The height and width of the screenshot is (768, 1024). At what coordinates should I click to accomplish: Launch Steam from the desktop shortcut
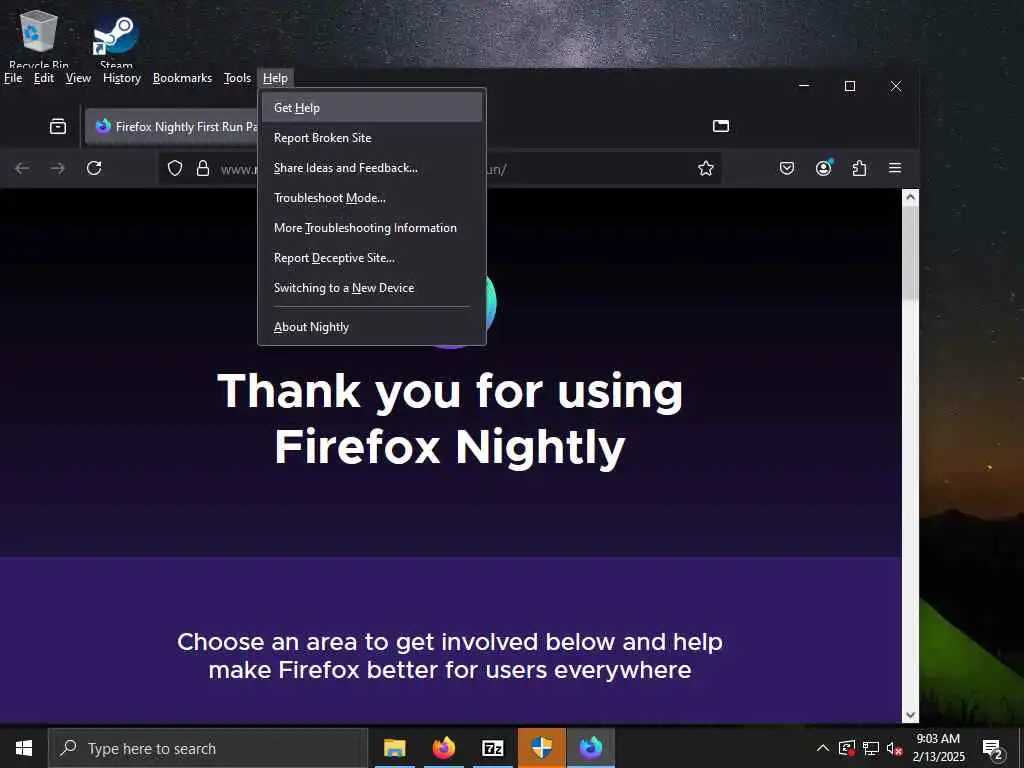click(x=116, y=39)
